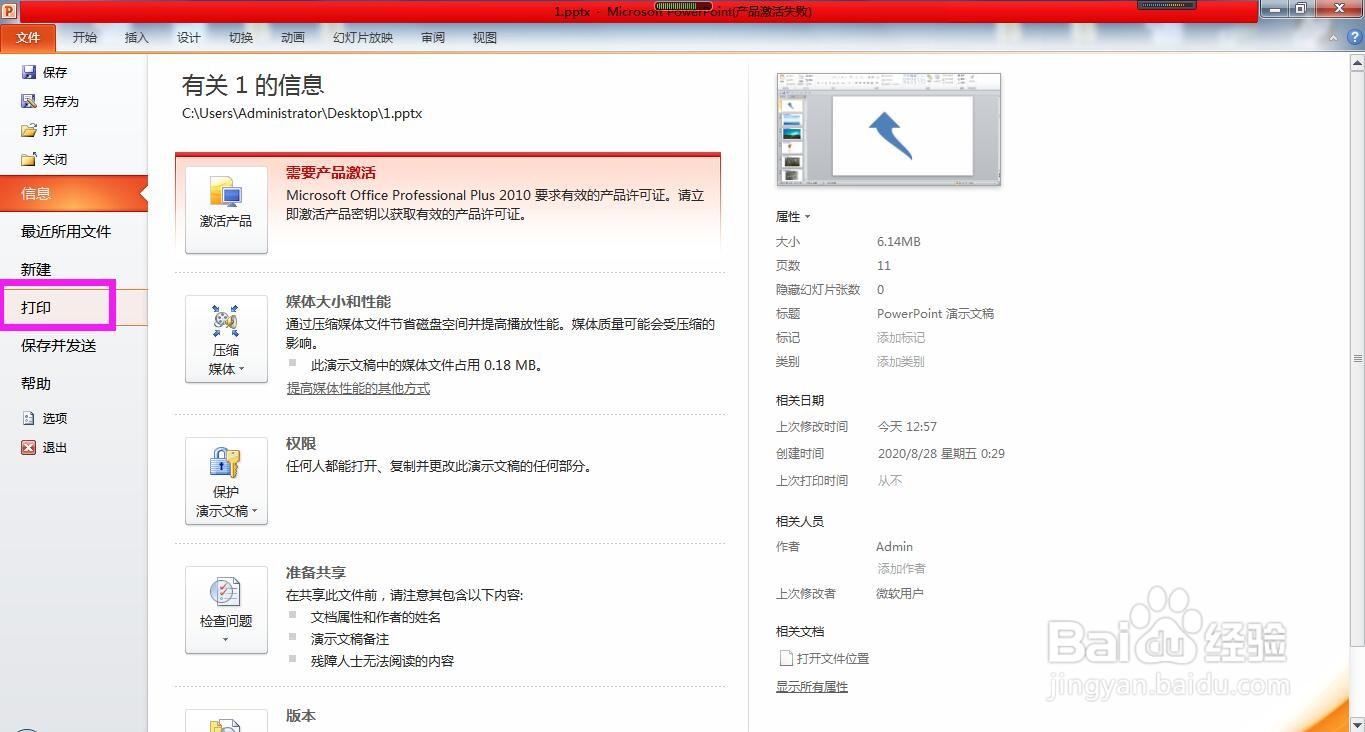This screenshot has height=732, width=1365.
Task: Click 添加作者 add author field
Action: click(902, 568)
